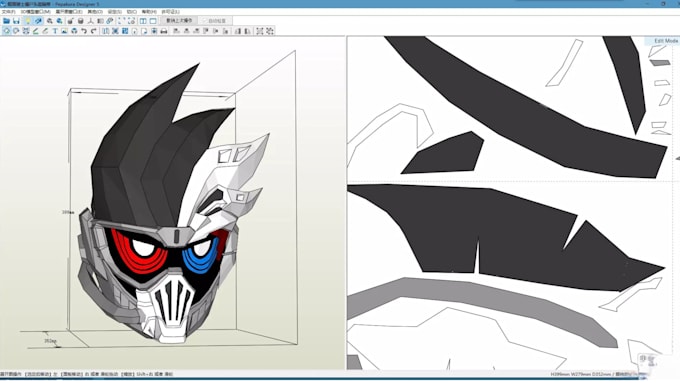Click the 352mm dimension label
The height and width of the screenshot is (383, 680).
tap(50, 341)
